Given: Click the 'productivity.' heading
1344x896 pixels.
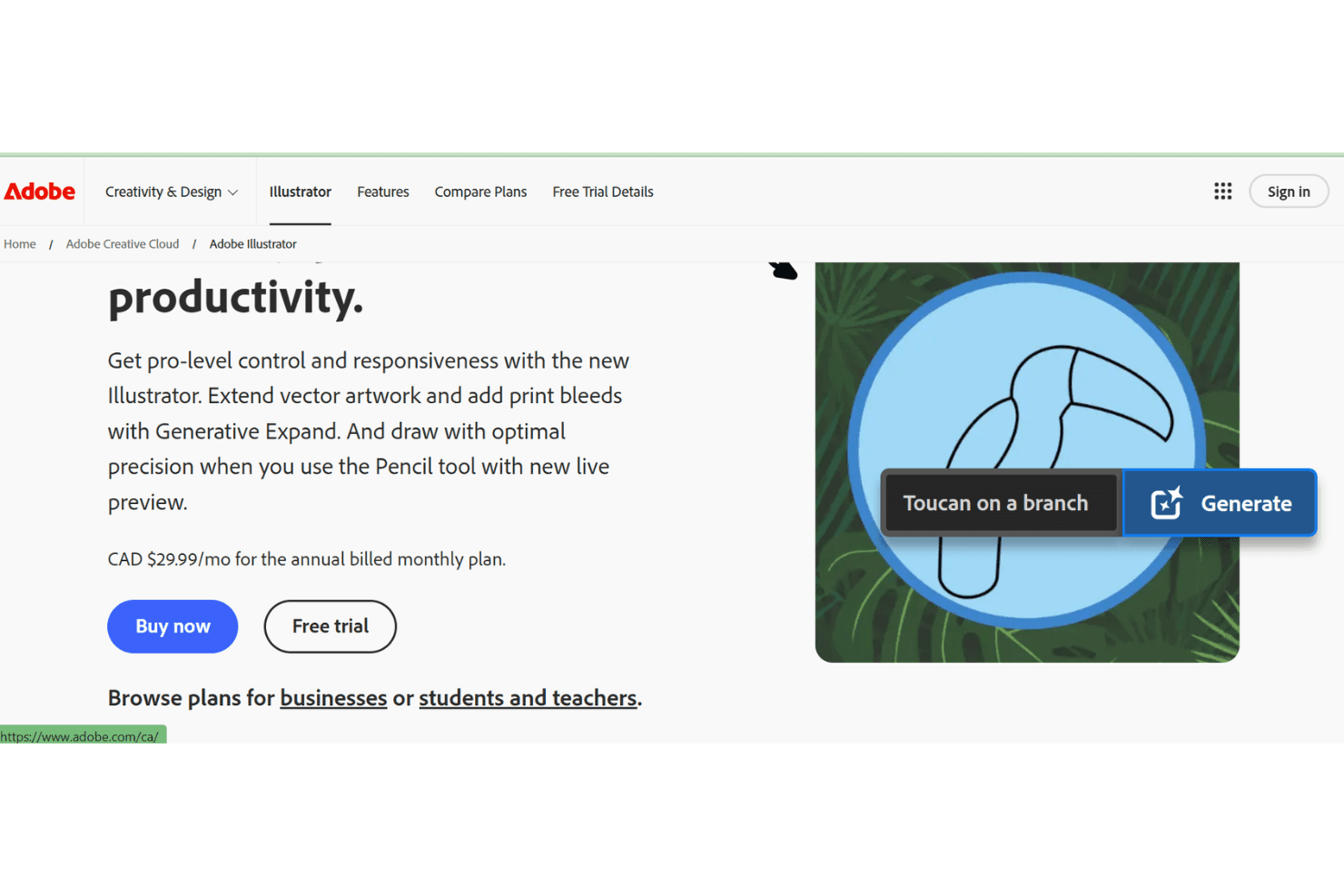Looking at the screenshot, I should pos(235,298).
